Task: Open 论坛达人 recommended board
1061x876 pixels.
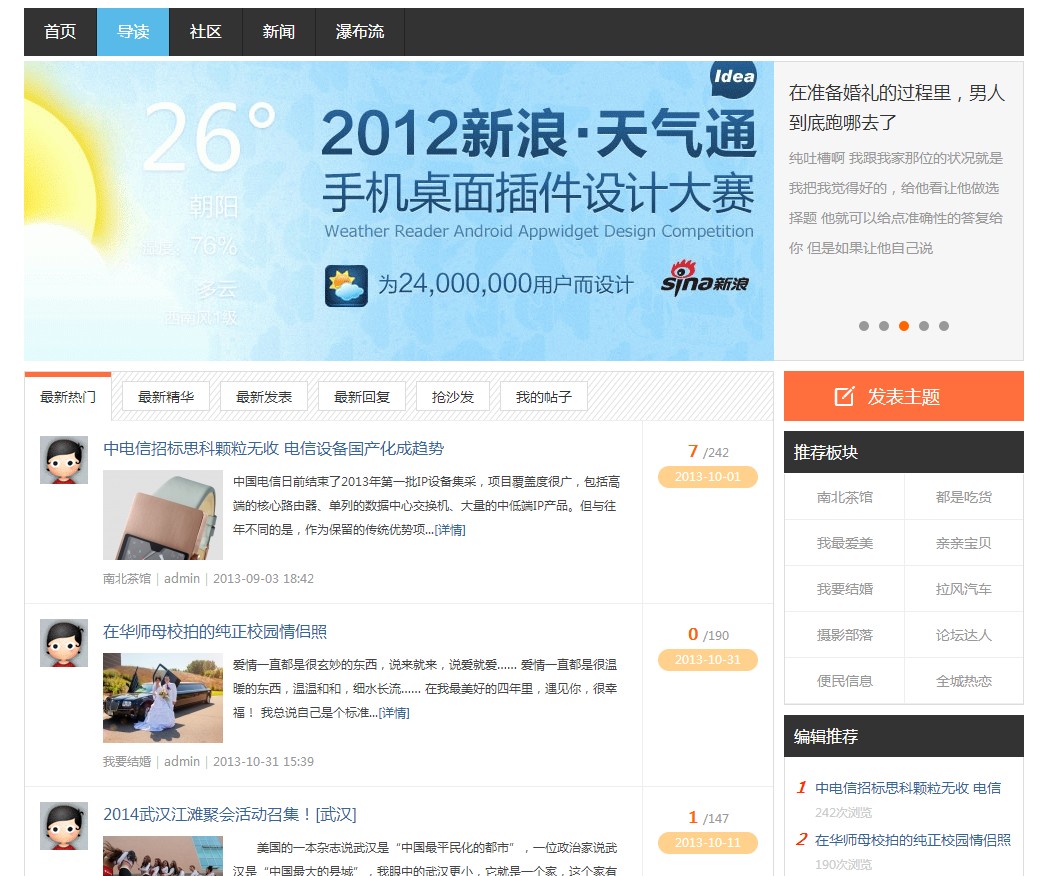Action: coord(964,635)
